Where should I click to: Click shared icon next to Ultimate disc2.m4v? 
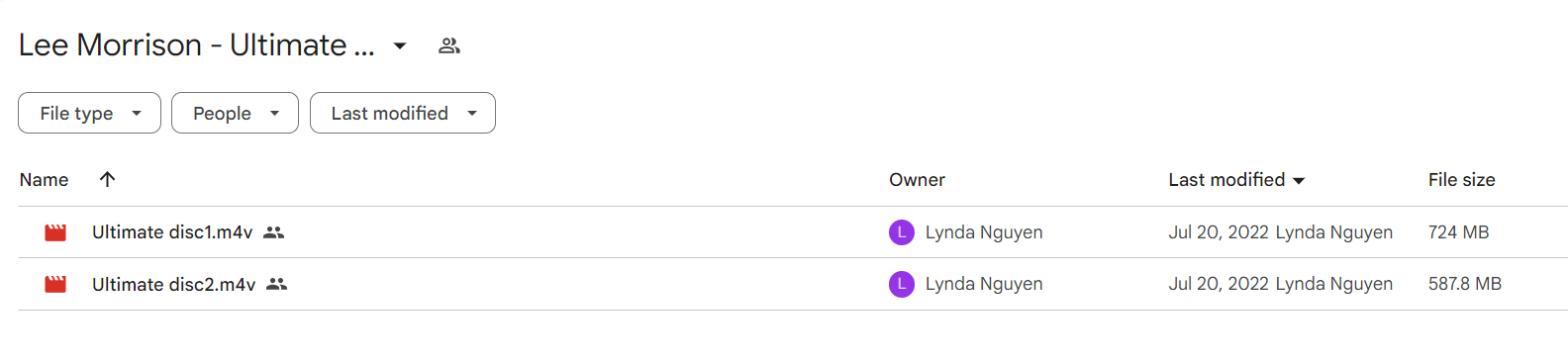click(x=277, y=284)
